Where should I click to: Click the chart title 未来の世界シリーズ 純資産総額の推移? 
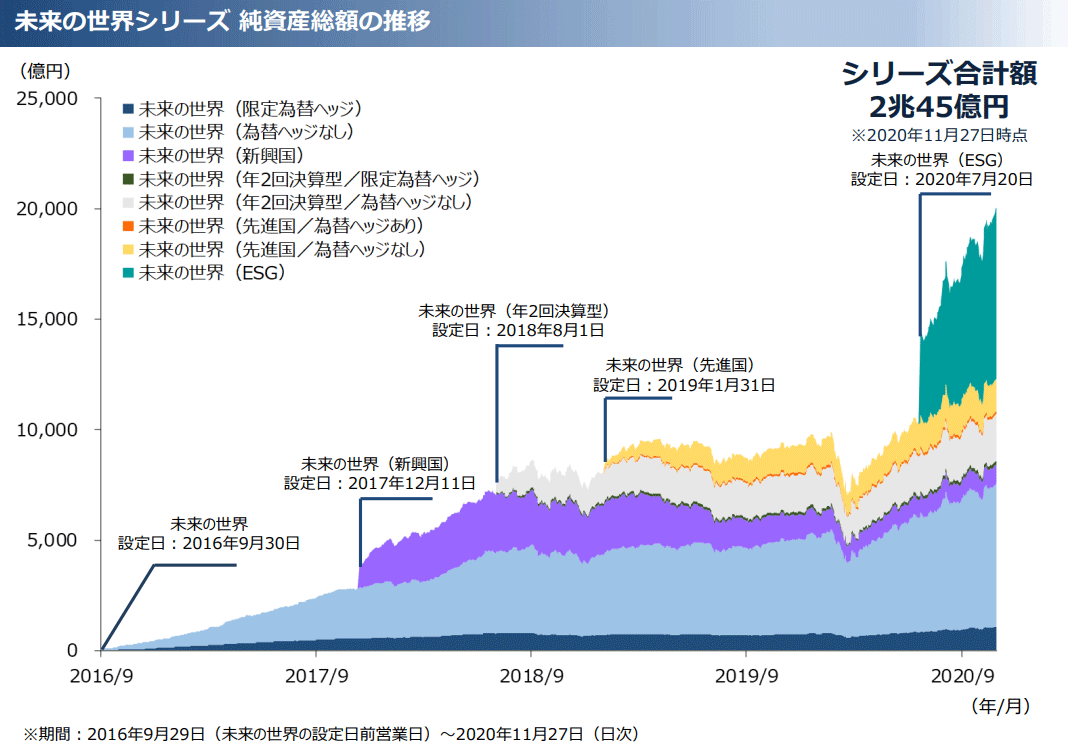[x=223, y=22]
